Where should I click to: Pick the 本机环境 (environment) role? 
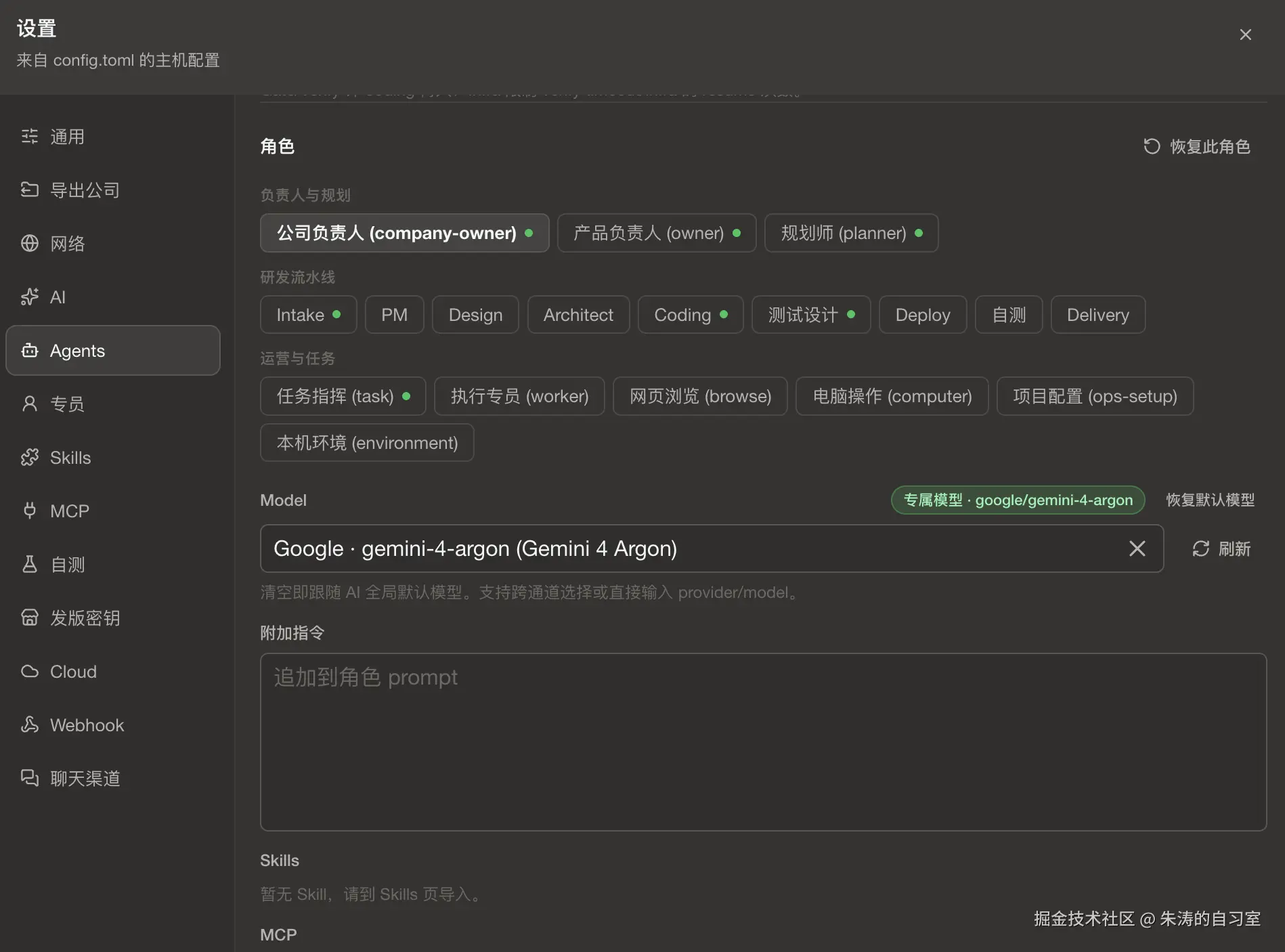point(368,443)
